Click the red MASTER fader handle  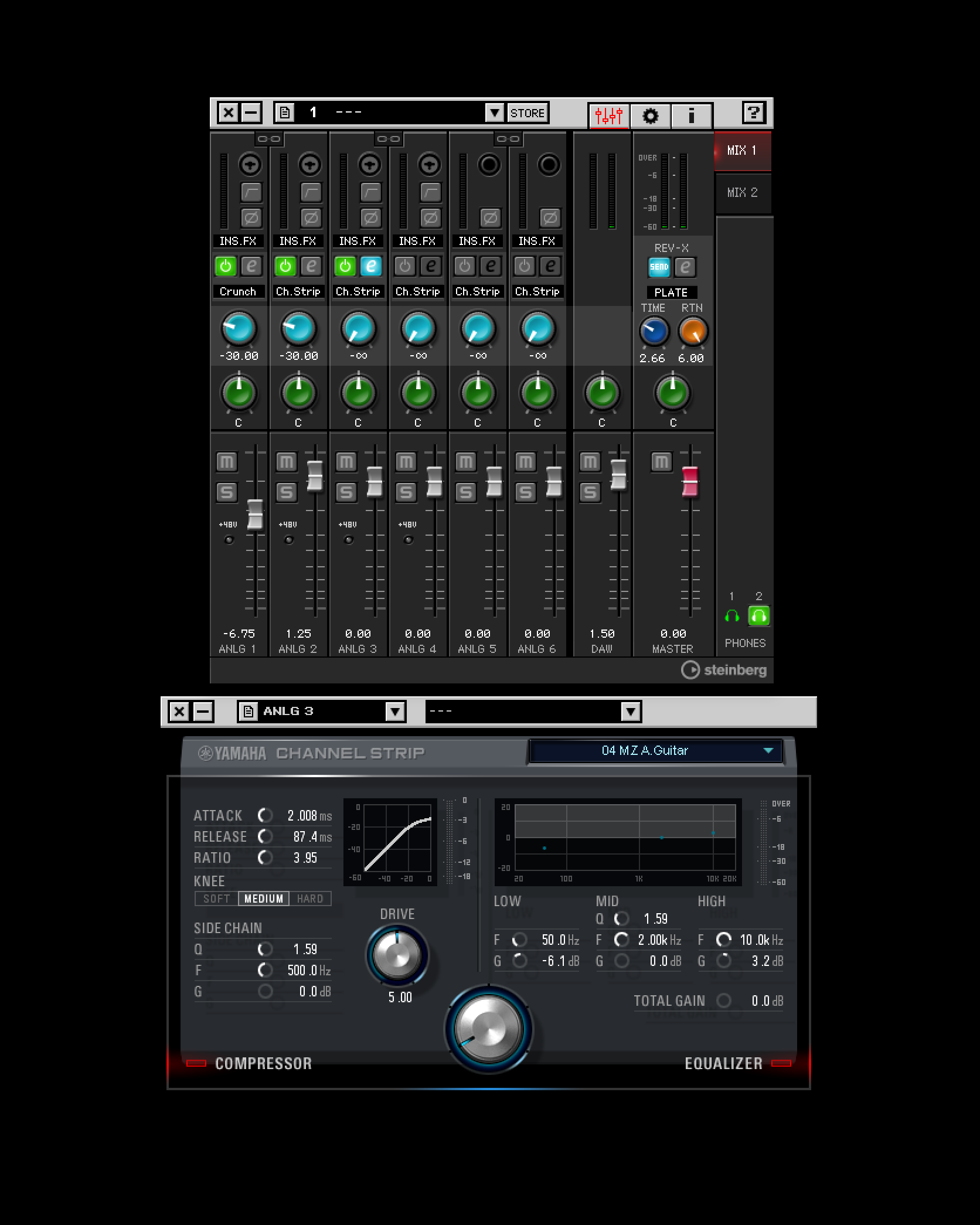click(690, 482)
